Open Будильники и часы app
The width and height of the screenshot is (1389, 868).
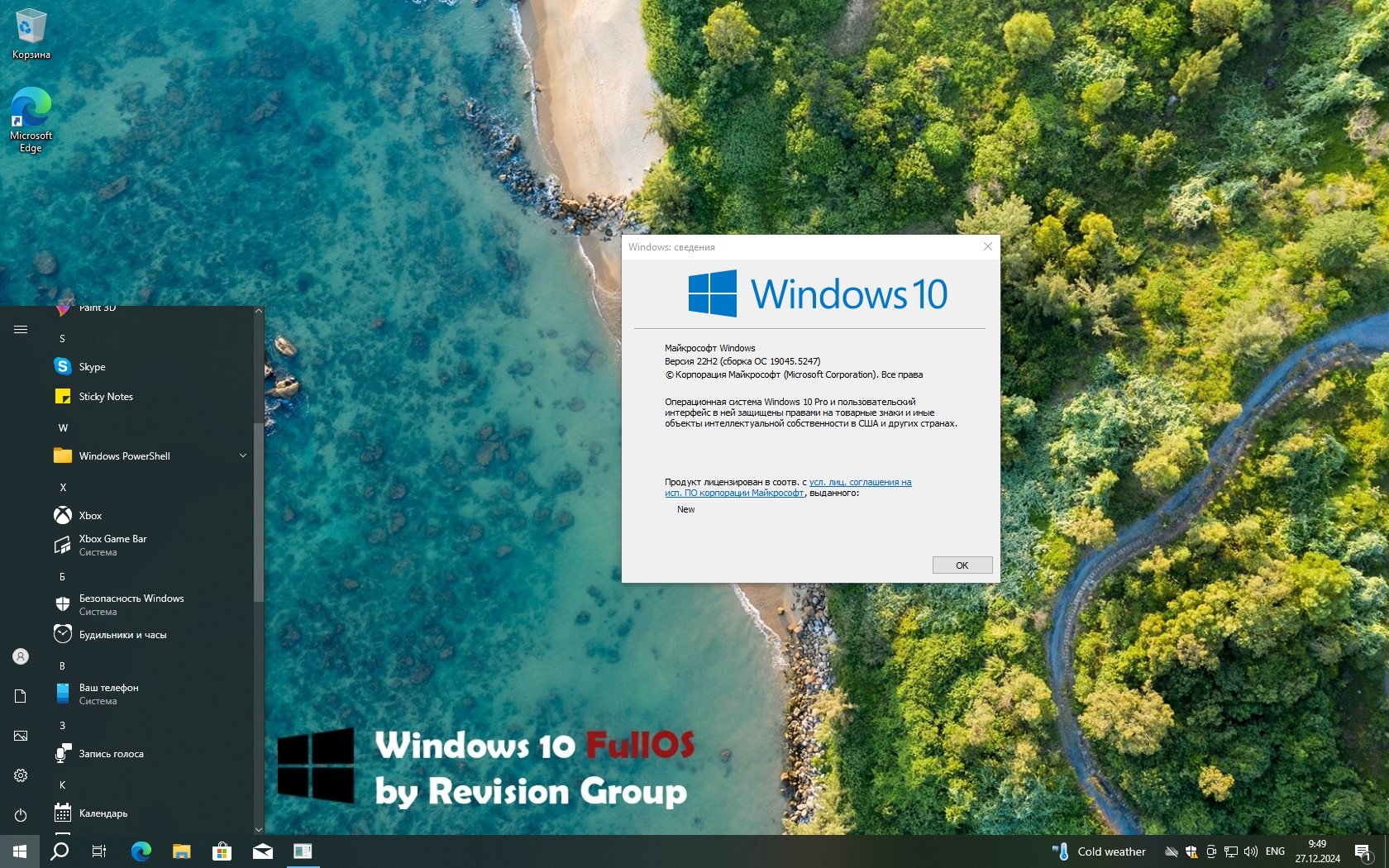(x=122, y=635)
